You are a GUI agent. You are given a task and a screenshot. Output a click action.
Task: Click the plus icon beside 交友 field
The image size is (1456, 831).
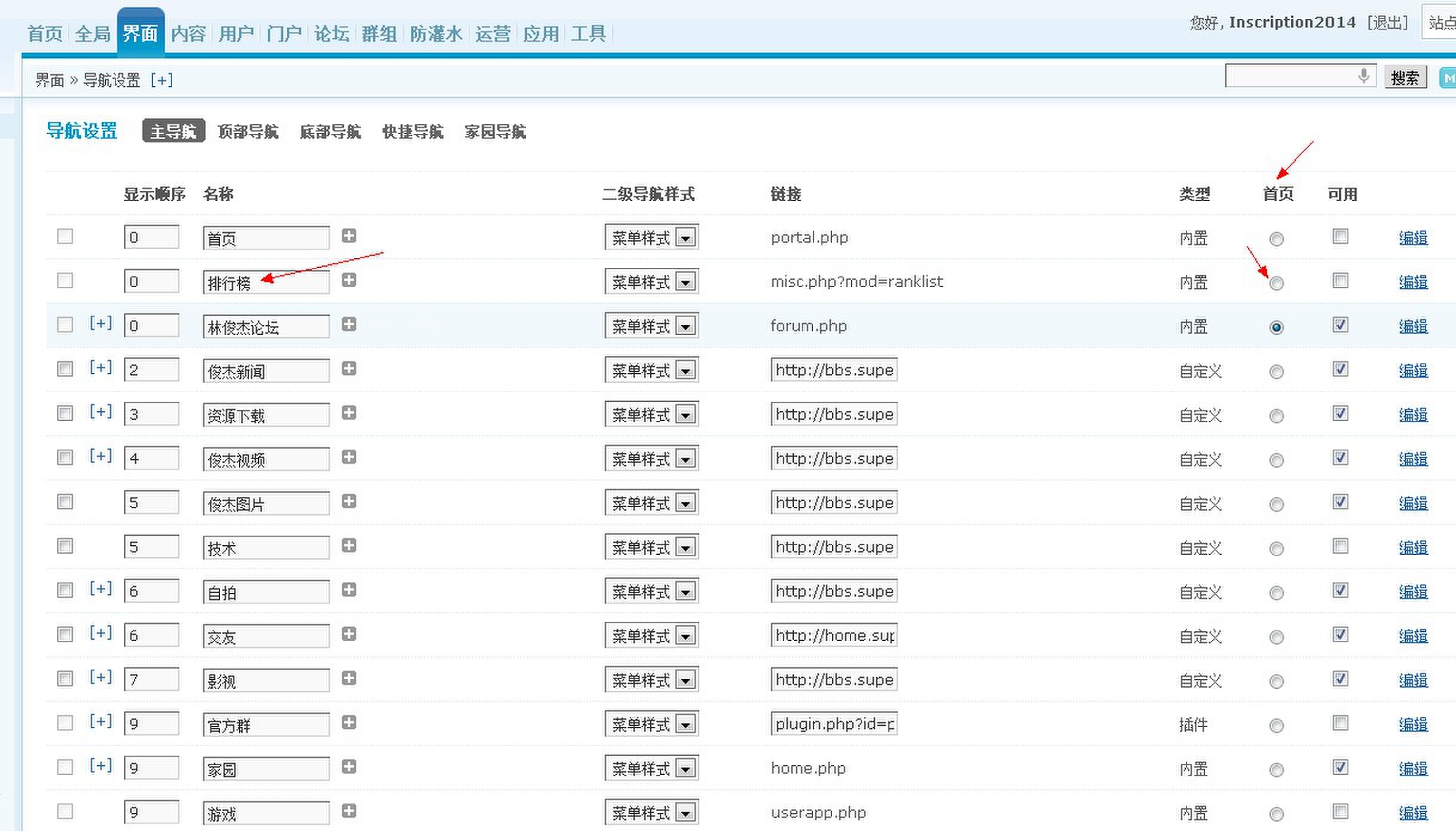(349, 634)
